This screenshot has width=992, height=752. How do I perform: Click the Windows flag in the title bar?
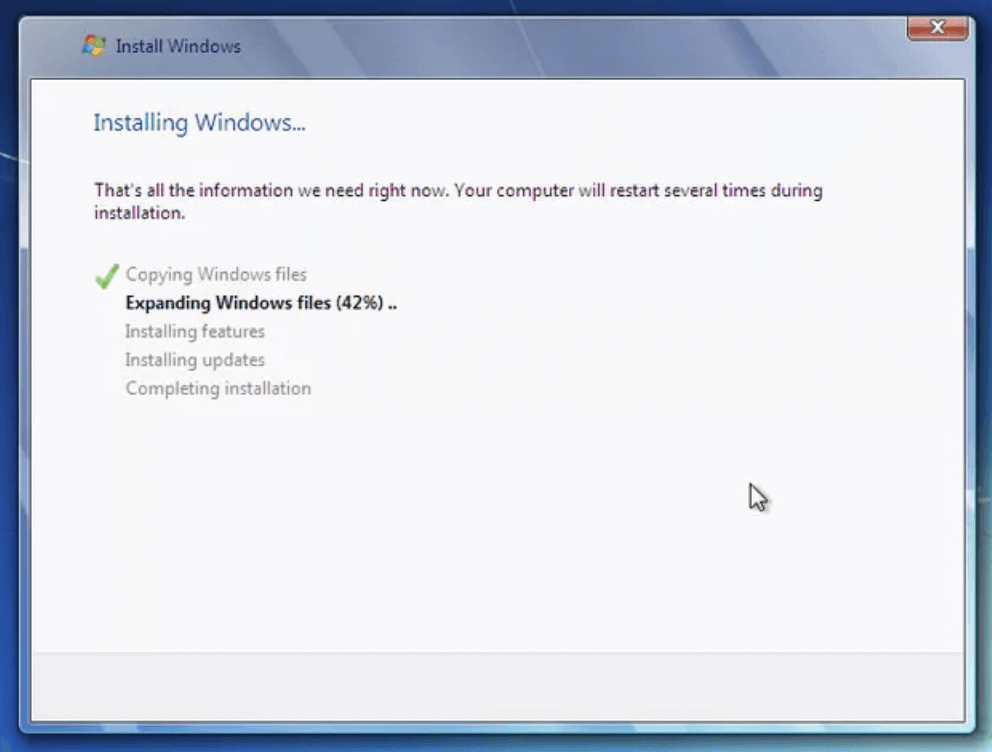(94, 45)
